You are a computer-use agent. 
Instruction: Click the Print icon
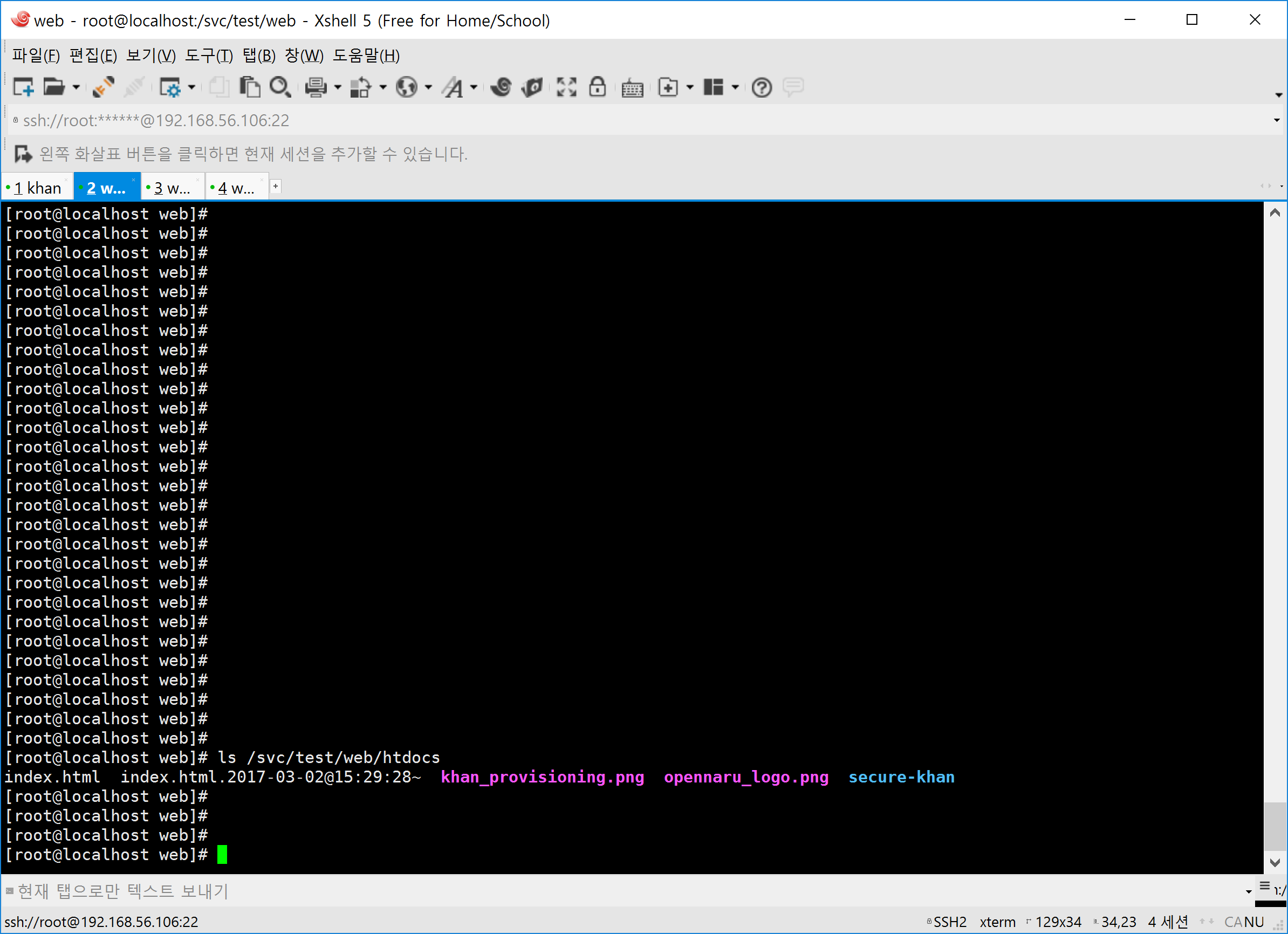point(316,87)
